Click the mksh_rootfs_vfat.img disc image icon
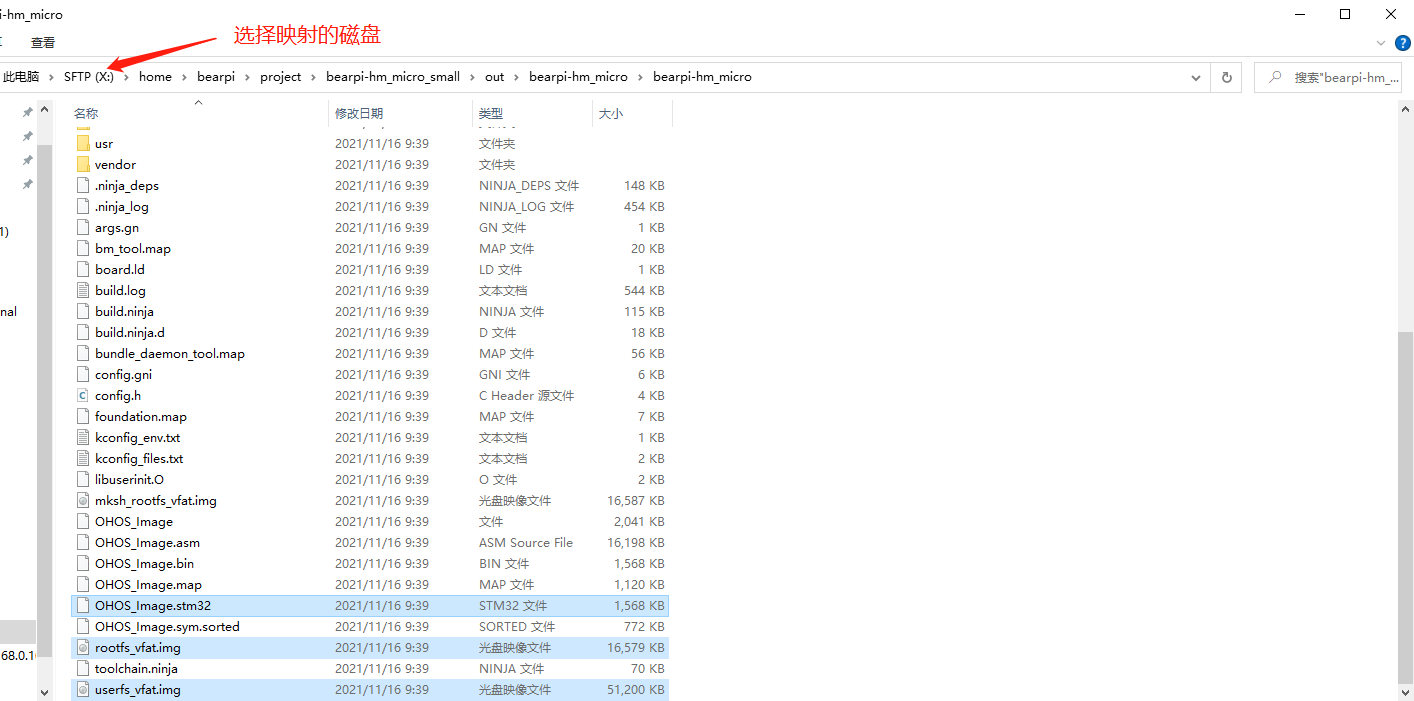Image resolution: width=1414 pixels, height=701 pixels. [83, 500]
